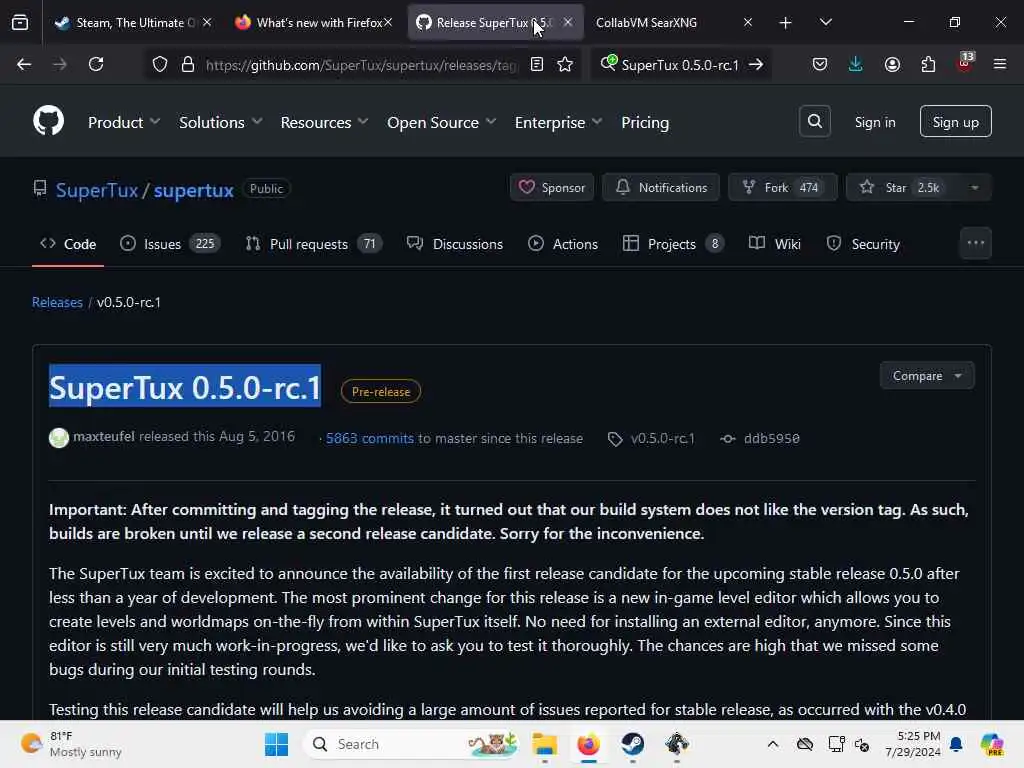This screenshot has width=1024, height=768.
Task: Expand the Open Source dropdown
Action: pos(441,122)
